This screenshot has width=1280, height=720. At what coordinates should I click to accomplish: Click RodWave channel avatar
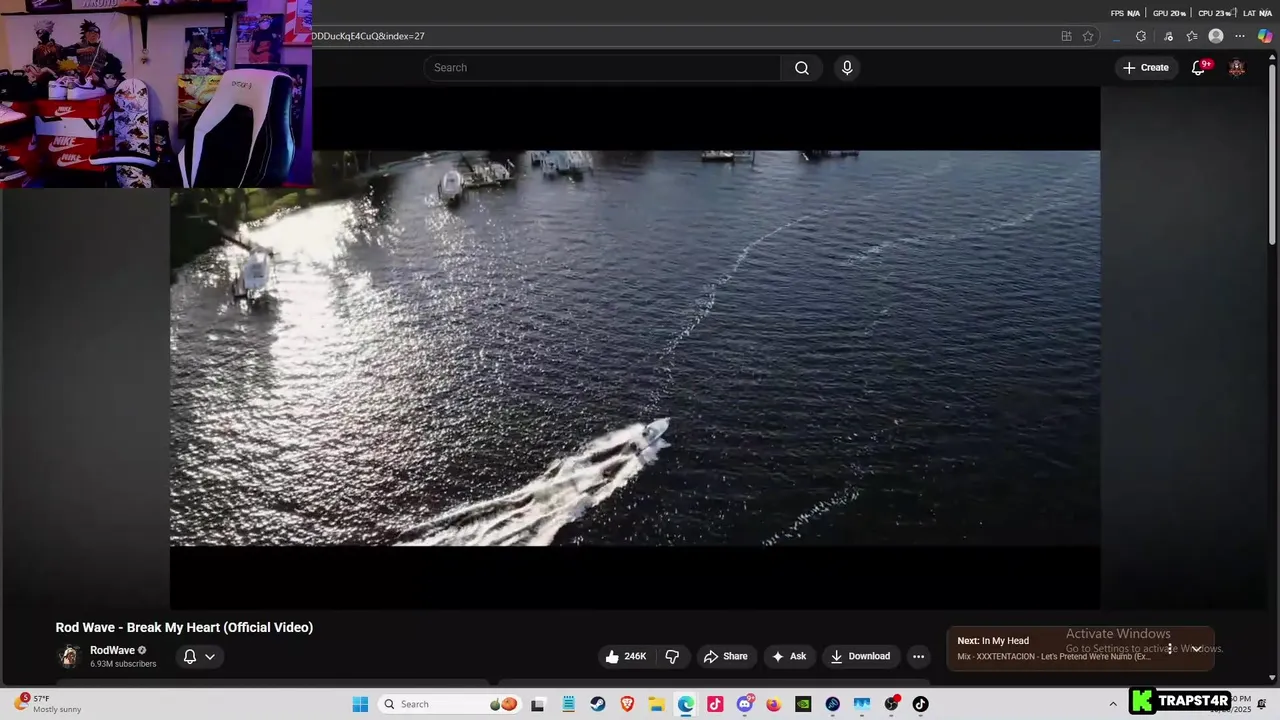click(69, 656)
